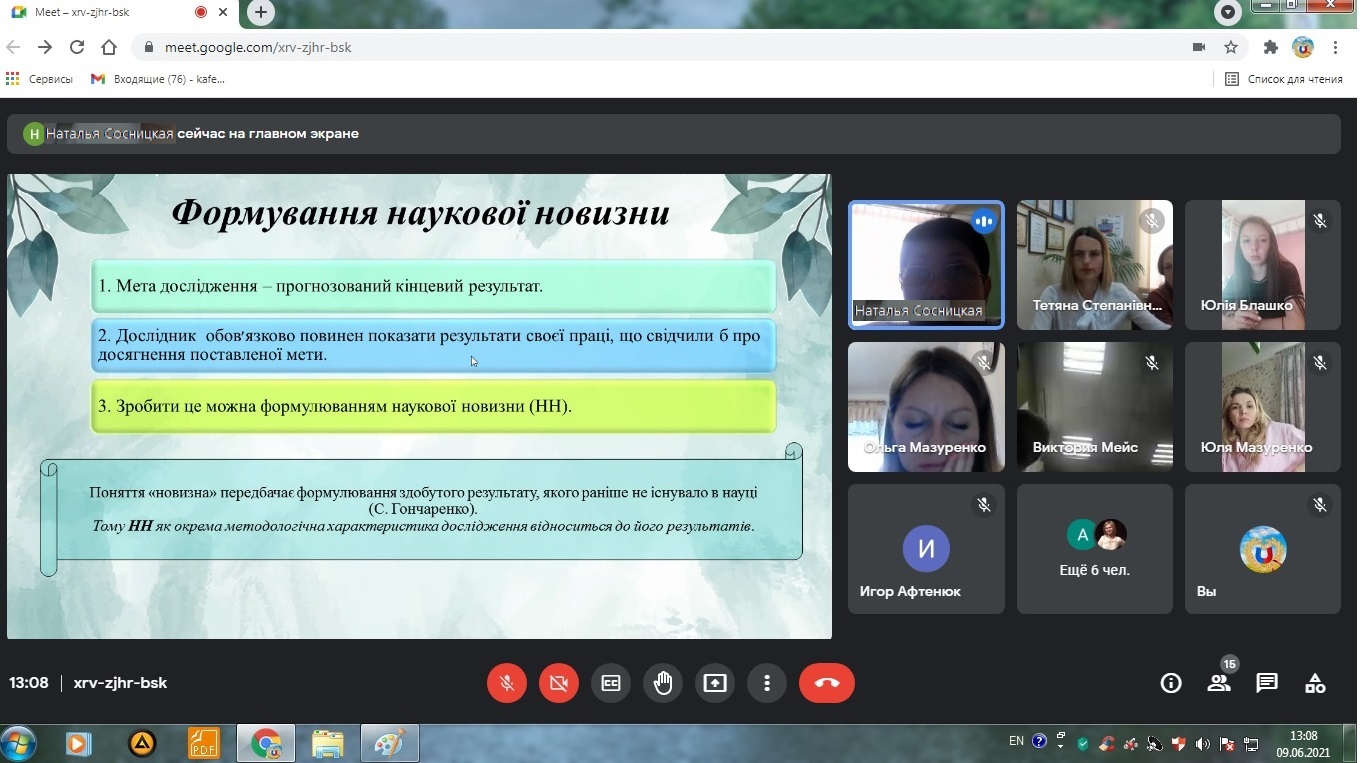Toggle captions with the CC button
The image size is (1361, 763).
tap(611, 683)
